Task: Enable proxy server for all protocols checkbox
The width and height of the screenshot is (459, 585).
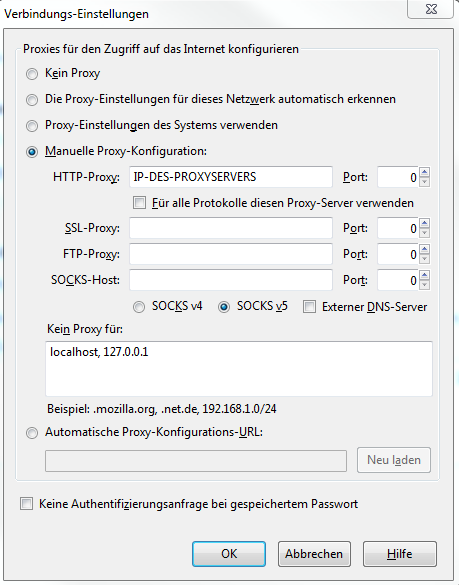Action: tap(140, 203)
